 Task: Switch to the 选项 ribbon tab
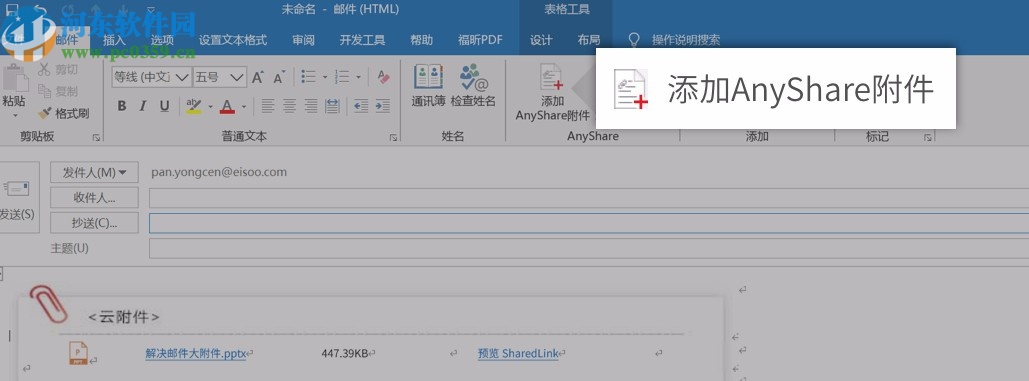pyautogui.click(x=162, y=40)
